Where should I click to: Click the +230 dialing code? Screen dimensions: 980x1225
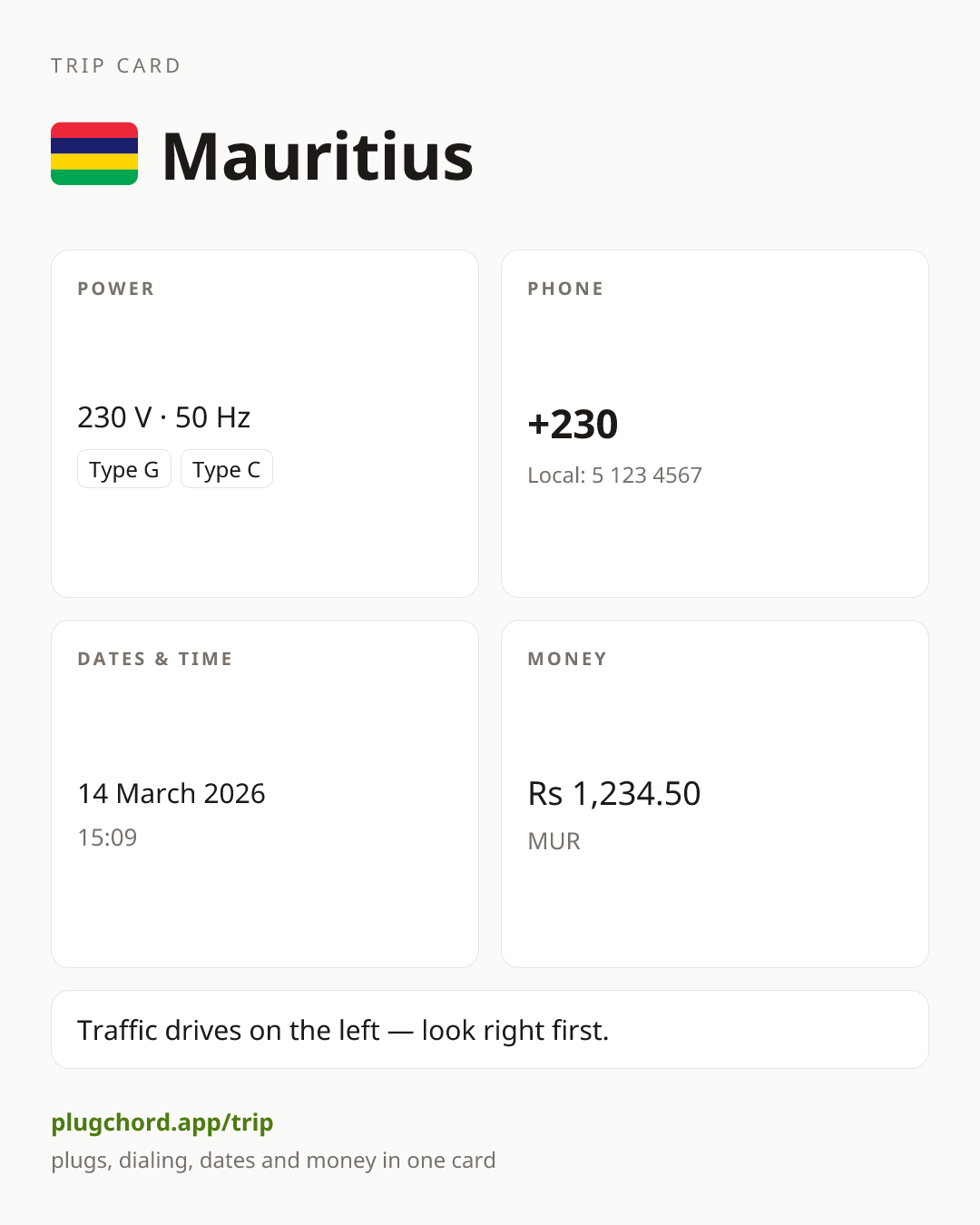pos(573,424)
